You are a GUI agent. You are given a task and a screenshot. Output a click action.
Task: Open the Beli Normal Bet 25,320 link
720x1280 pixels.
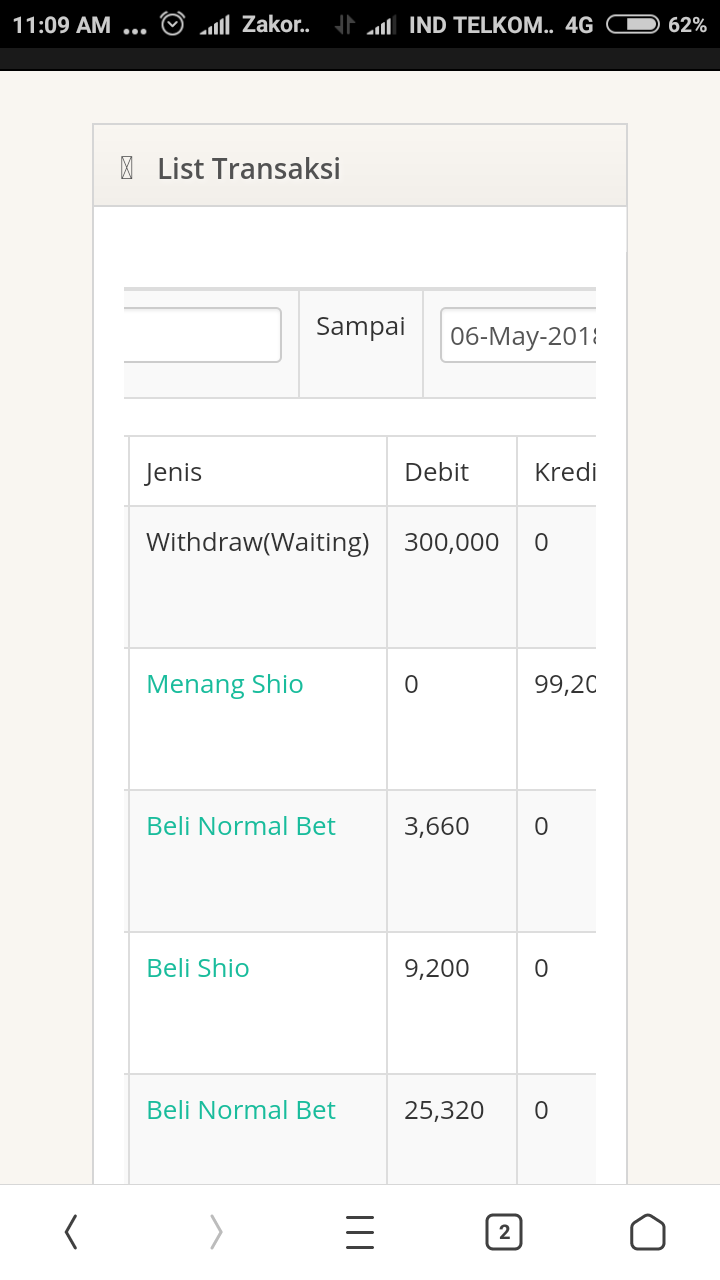[241, 1110]
